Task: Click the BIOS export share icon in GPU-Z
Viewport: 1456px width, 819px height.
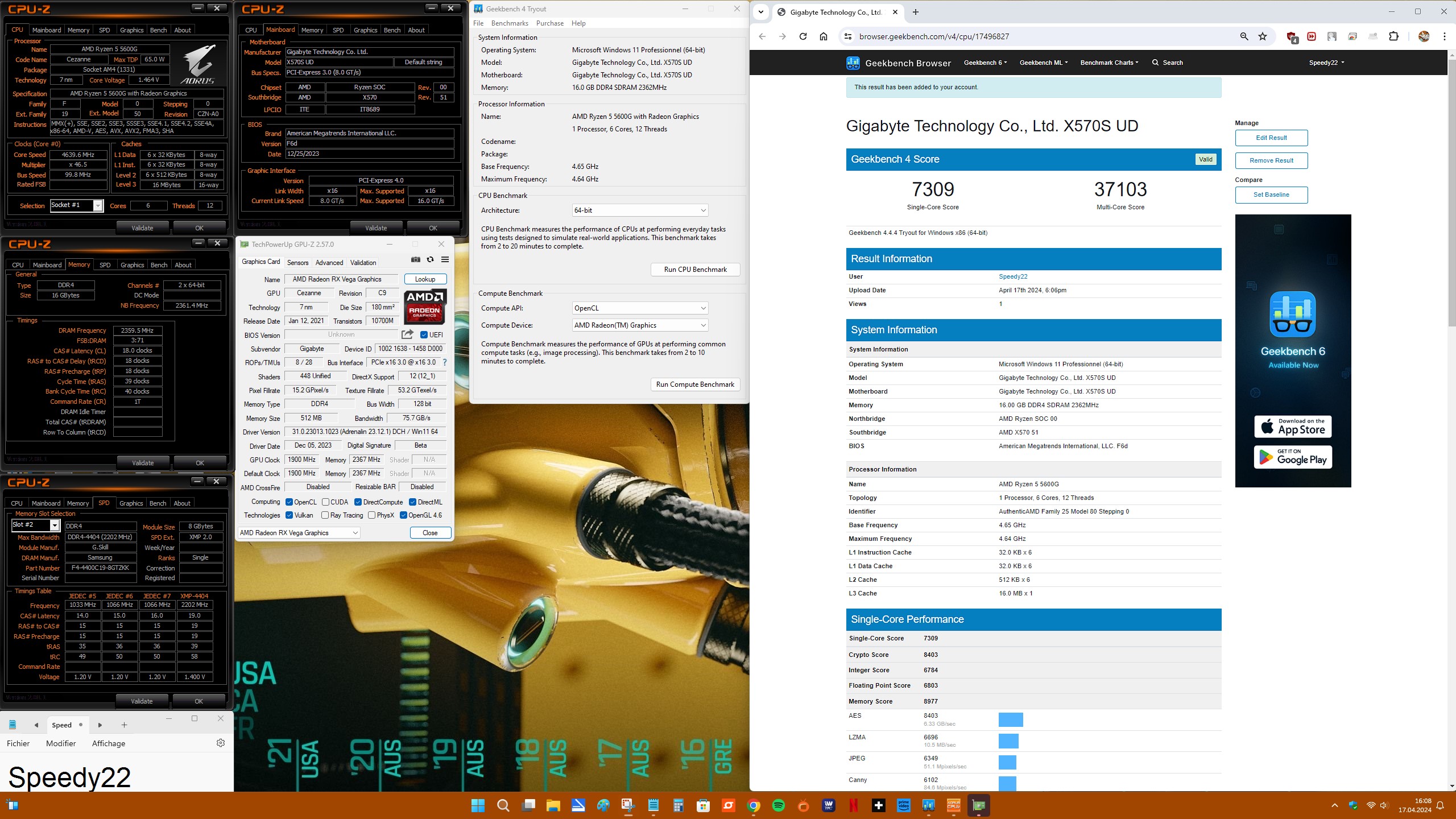Action: [407, 334]
